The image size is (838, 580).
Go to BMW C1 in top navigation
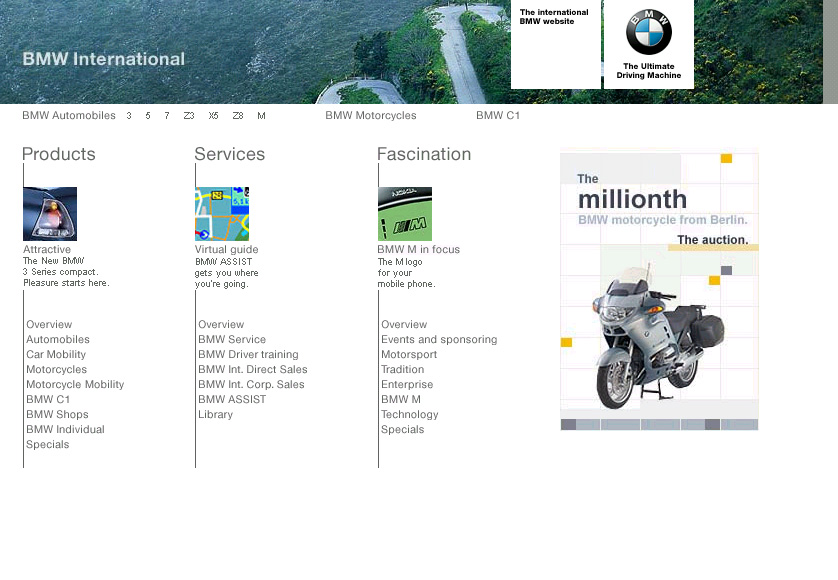pyautogui.click(x=498, y=115)
